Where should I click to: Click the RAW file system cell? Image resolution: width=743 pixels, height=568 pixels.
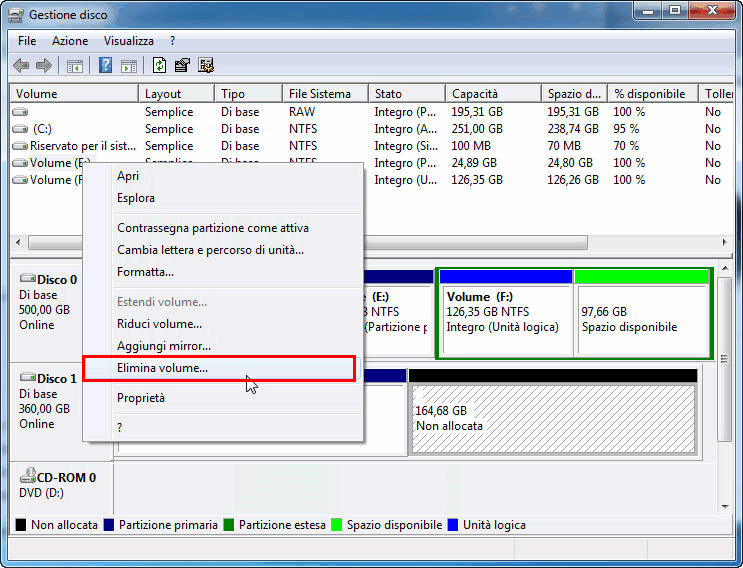click(x=302, y=112)
